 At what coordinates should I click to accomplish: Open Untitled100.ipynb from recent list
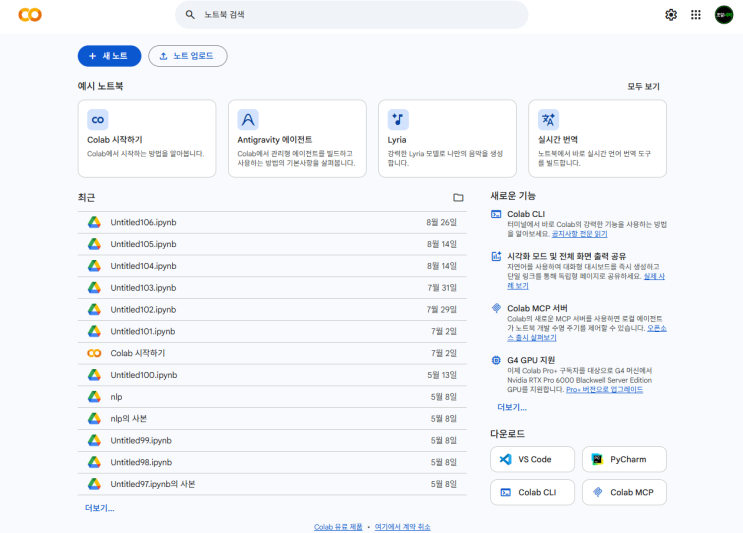(x=272, y=375)
